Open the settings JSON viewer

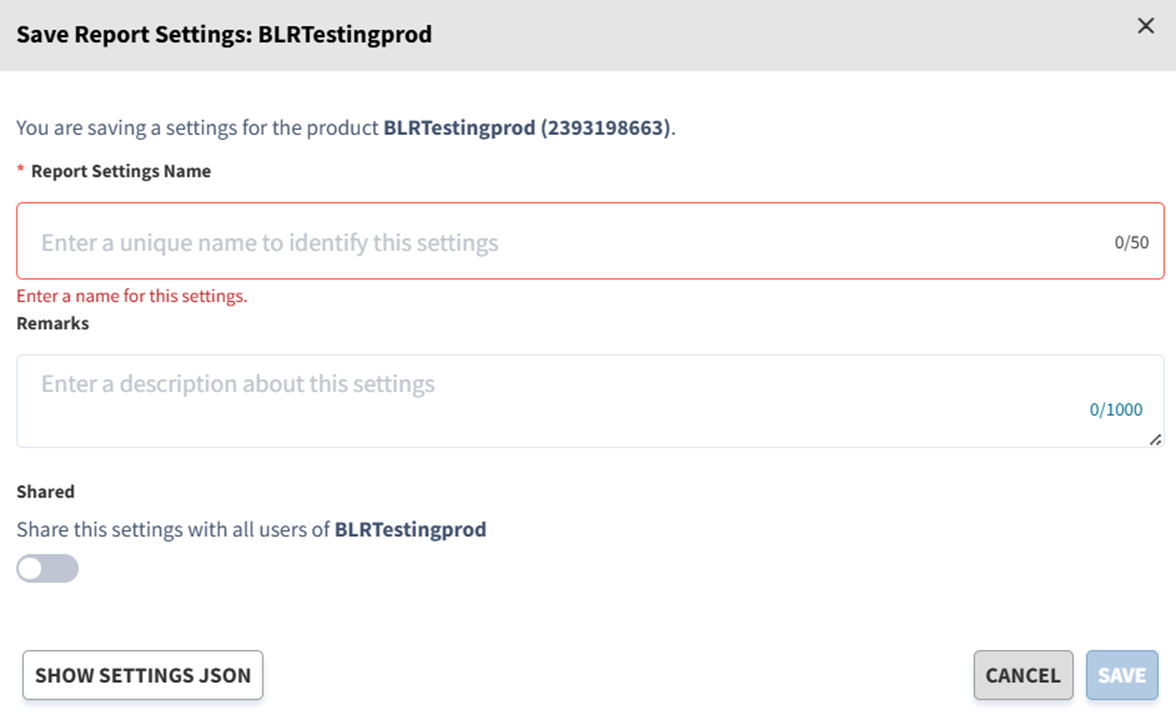click(x=142, y=675)
